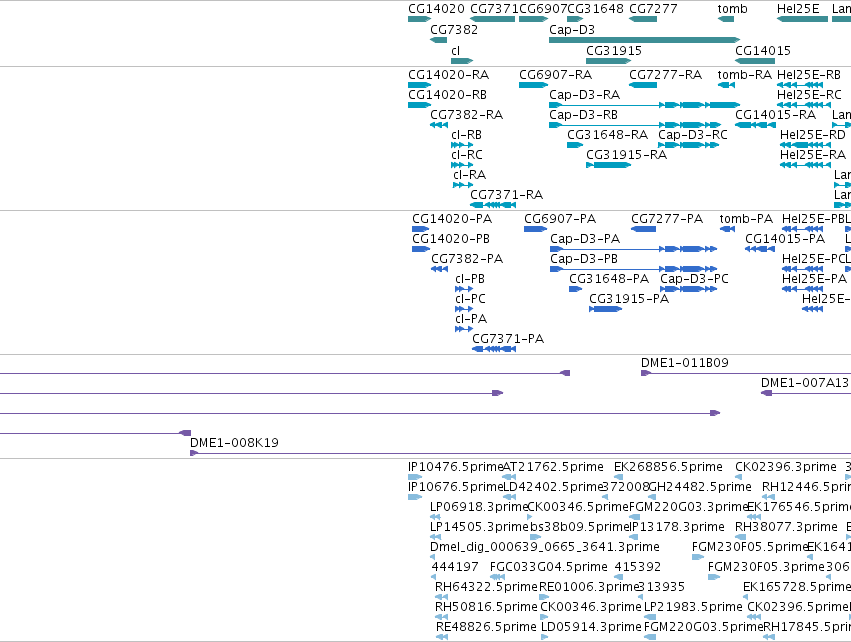Click the cl-RA transcript label
The image size is (851, 642).
[x=469, y=175]
